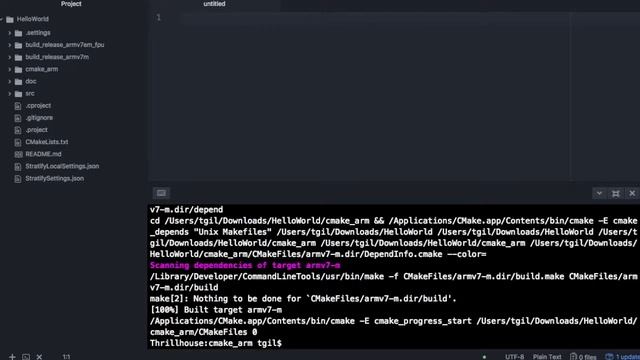Switch to the untitled editor tab

pyautogui.click(x=214, y=4)
